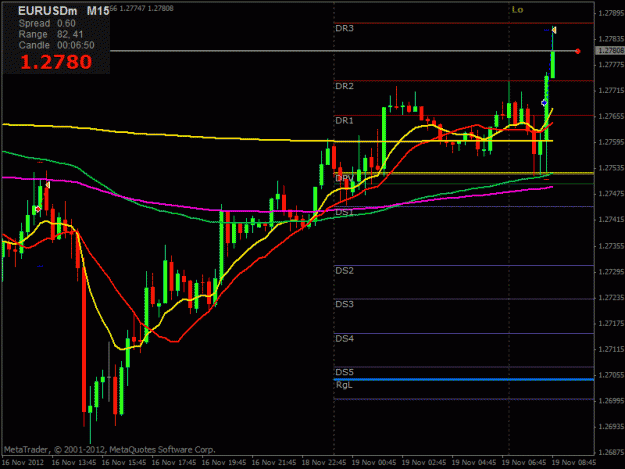
Task: Click the Lo marker label
Action: [517, 10]
